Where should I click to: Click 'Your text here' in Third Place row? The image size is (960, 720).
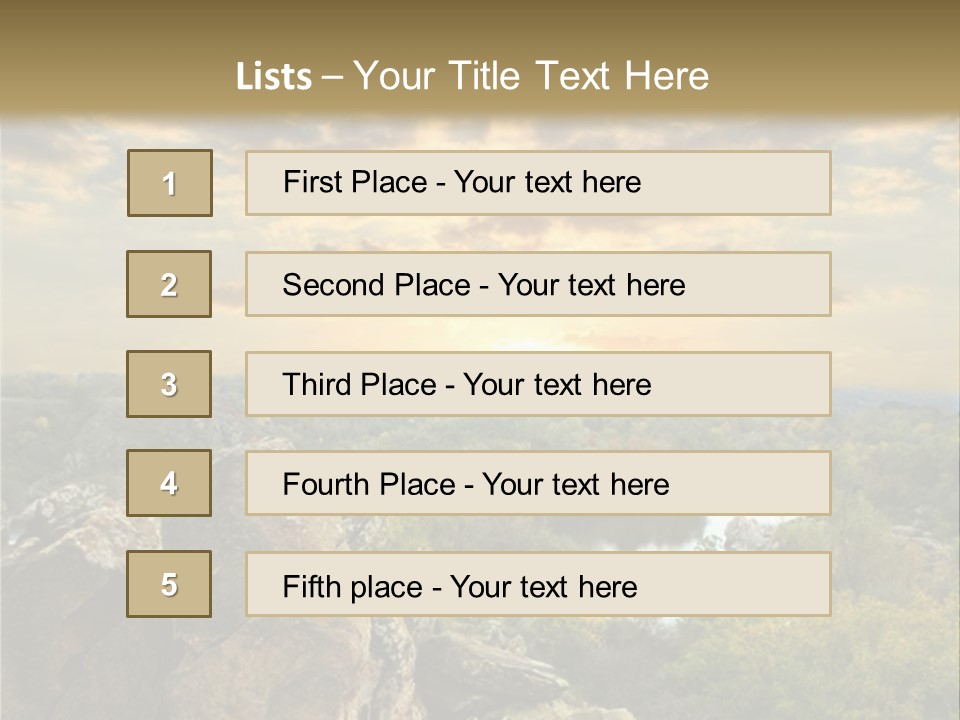point(557,385)
